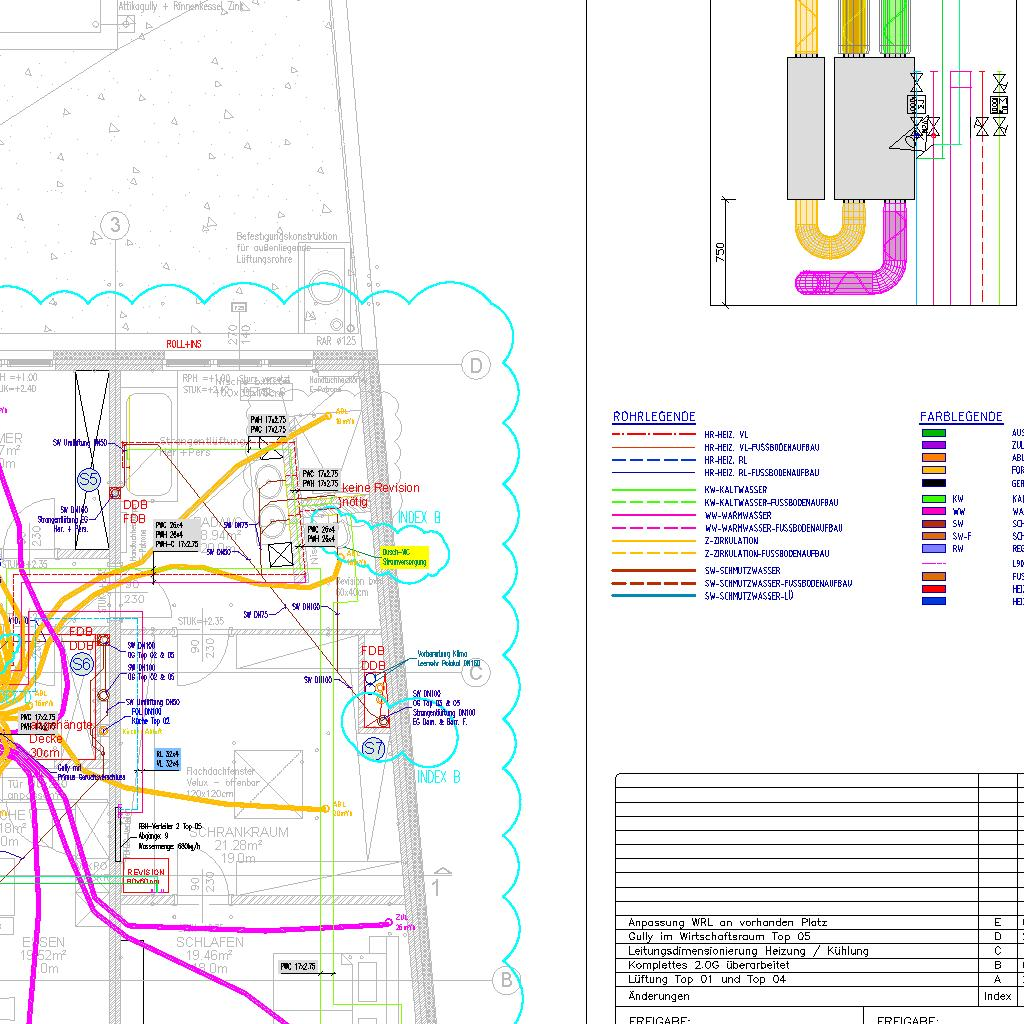This screenshot has width=1024, height=1024.
Task: Click the 'keine Revision nötig' red annotation
Action: click(x=378, y=494)
